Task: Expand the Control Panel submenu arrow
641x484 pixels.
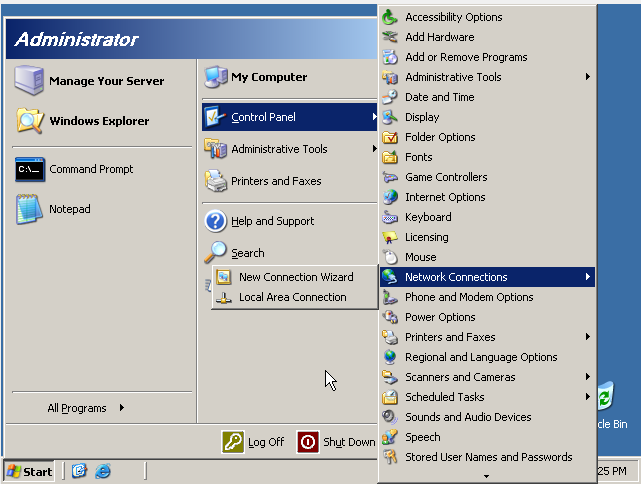Action: point(374,117)
